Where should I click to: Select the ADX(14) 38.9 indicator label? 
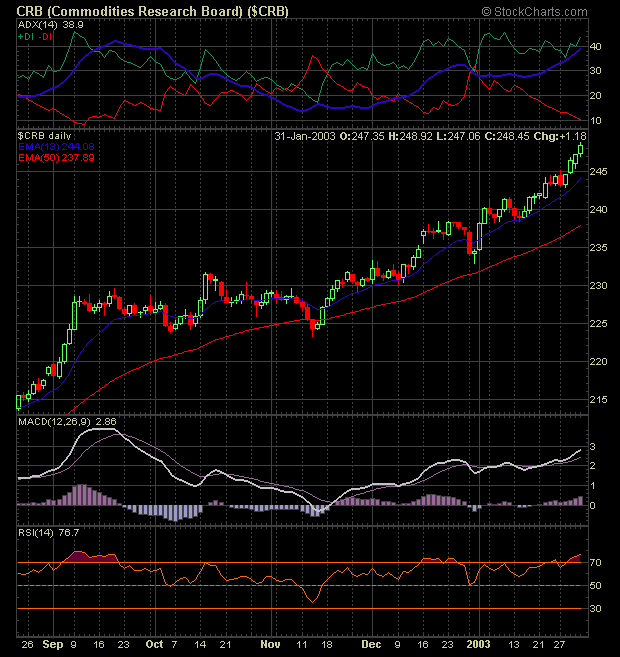point(51,25)
